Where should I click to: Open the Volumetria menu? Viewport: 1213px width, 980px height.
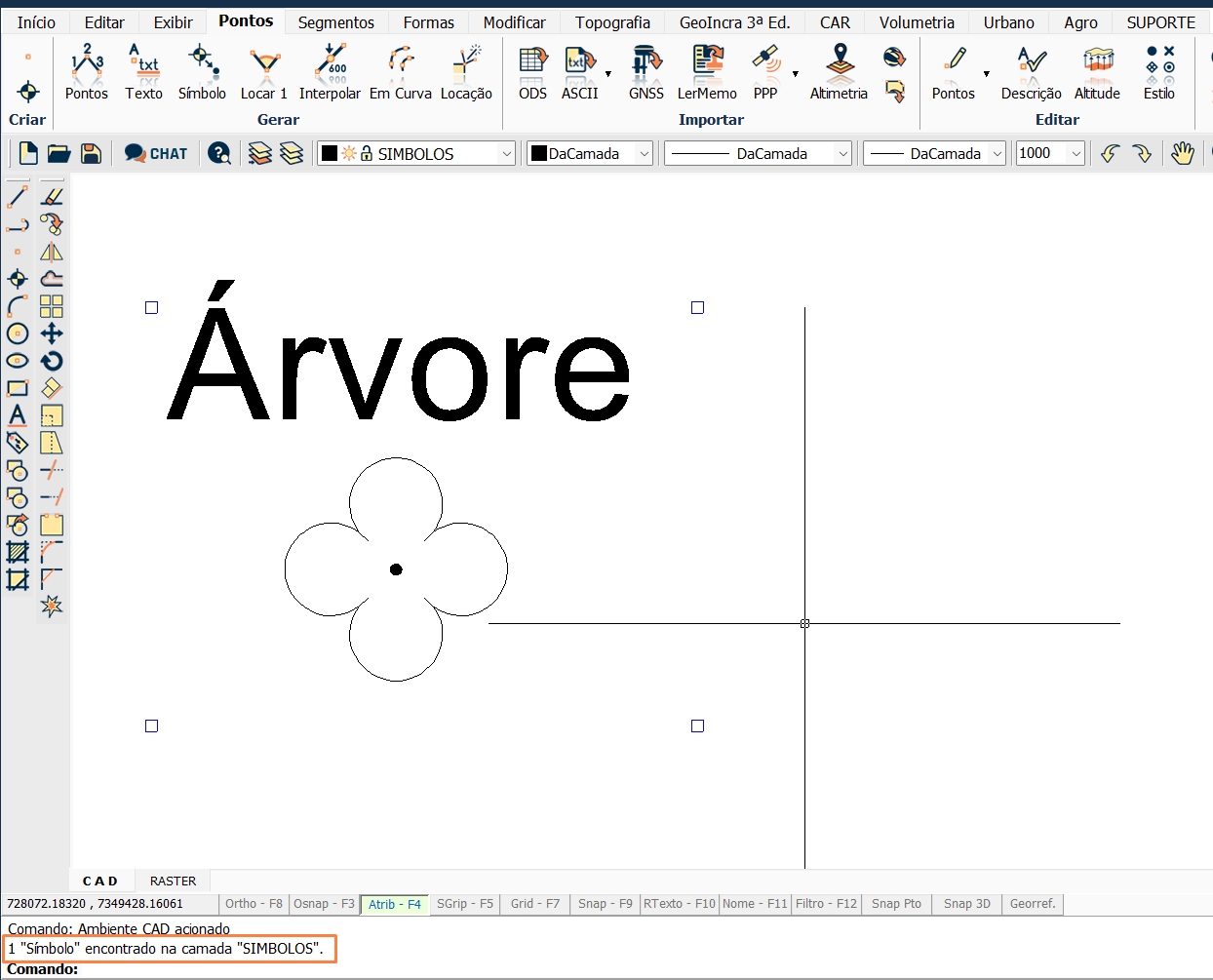pyautogui.click(x=917, y=21)
